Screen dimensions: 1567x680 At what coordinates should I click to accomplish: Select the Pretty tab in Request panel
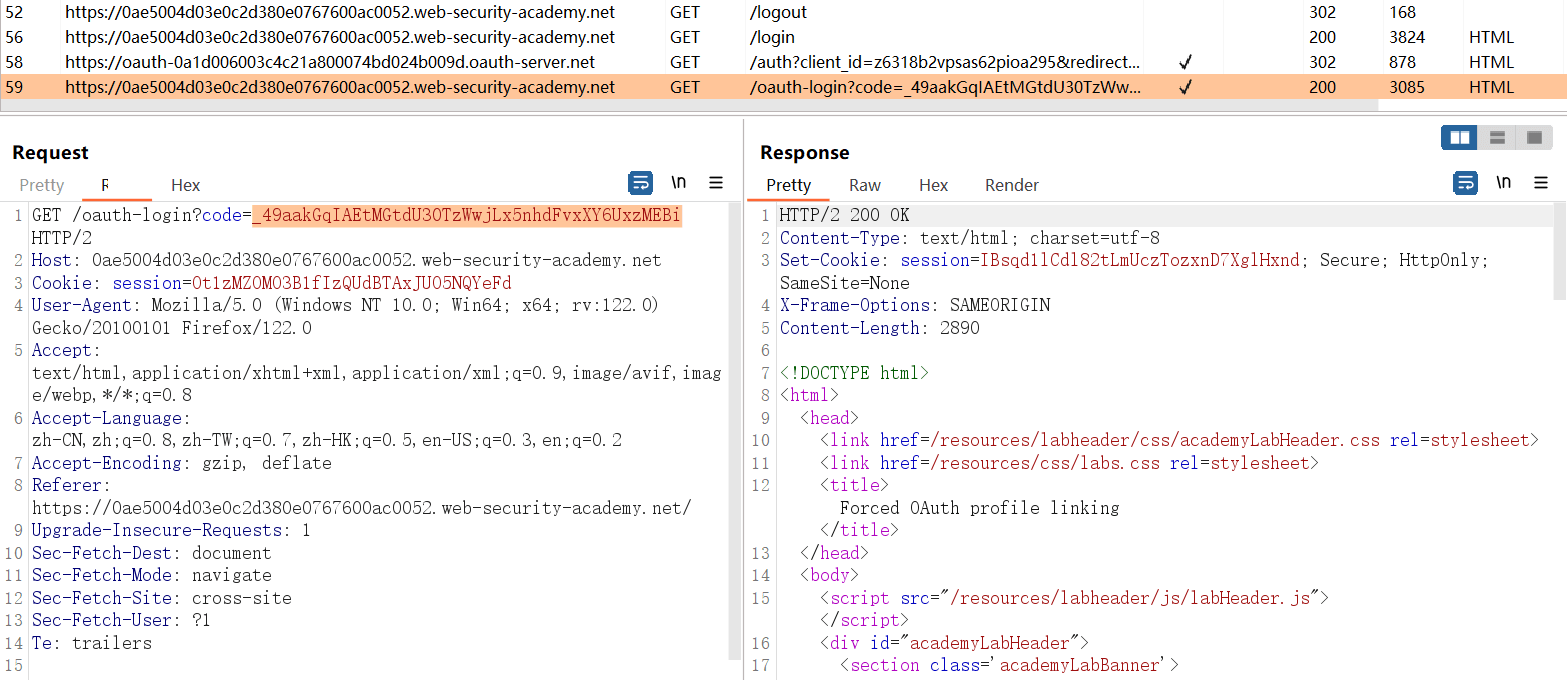click(x=42, y=185)
